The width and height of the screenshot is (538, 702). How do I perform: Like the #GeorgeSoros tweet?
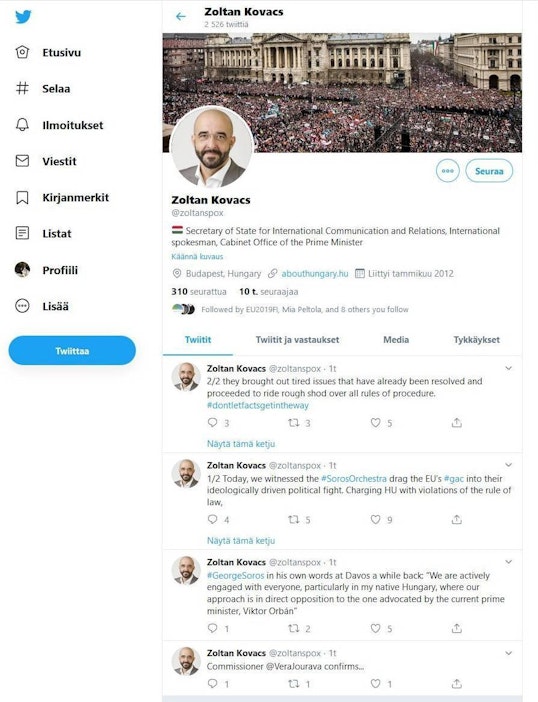pyautogui.click(x=376, y=628)
